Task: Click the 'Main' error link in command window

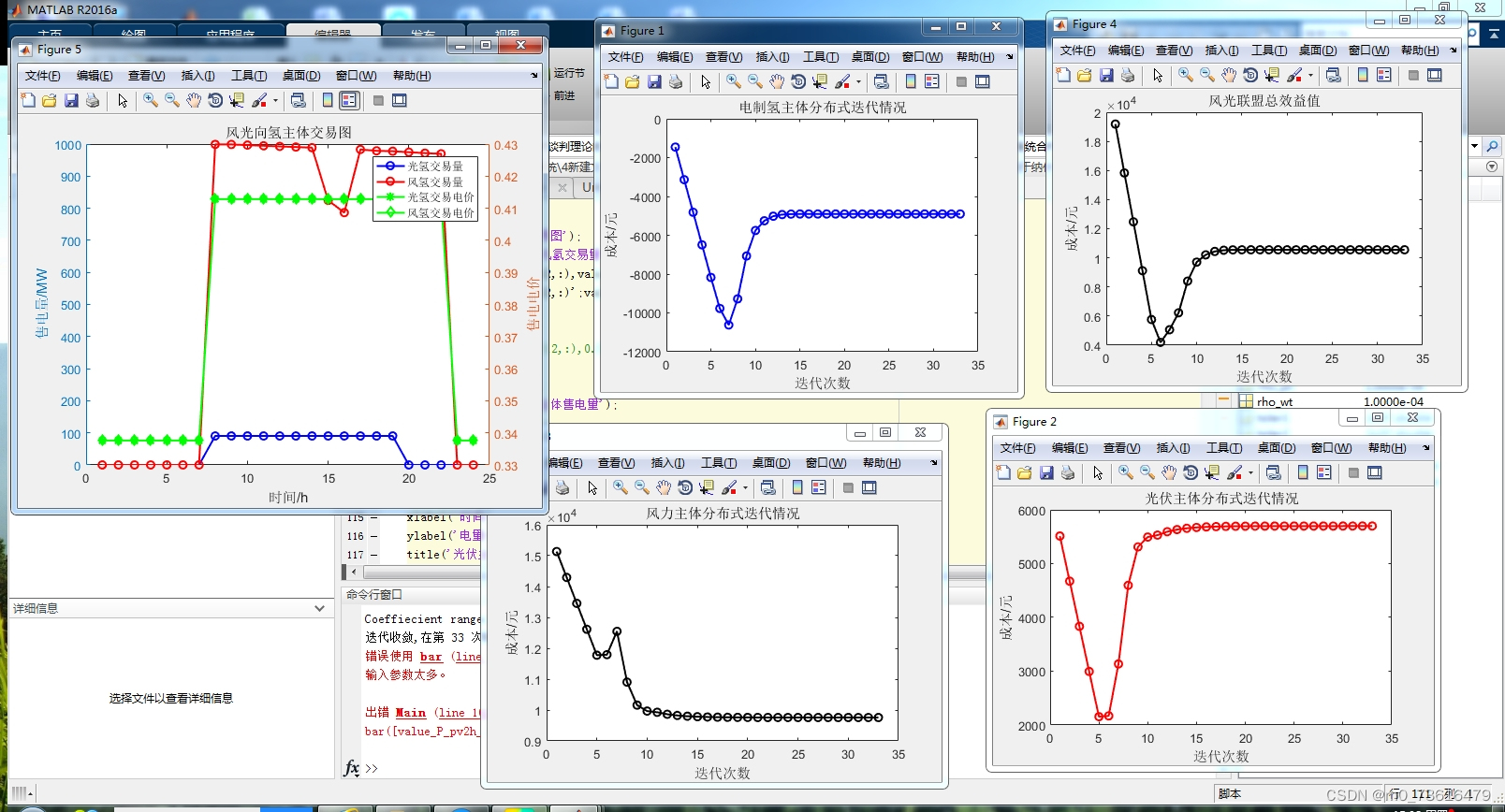Action: tap(410, 713)
